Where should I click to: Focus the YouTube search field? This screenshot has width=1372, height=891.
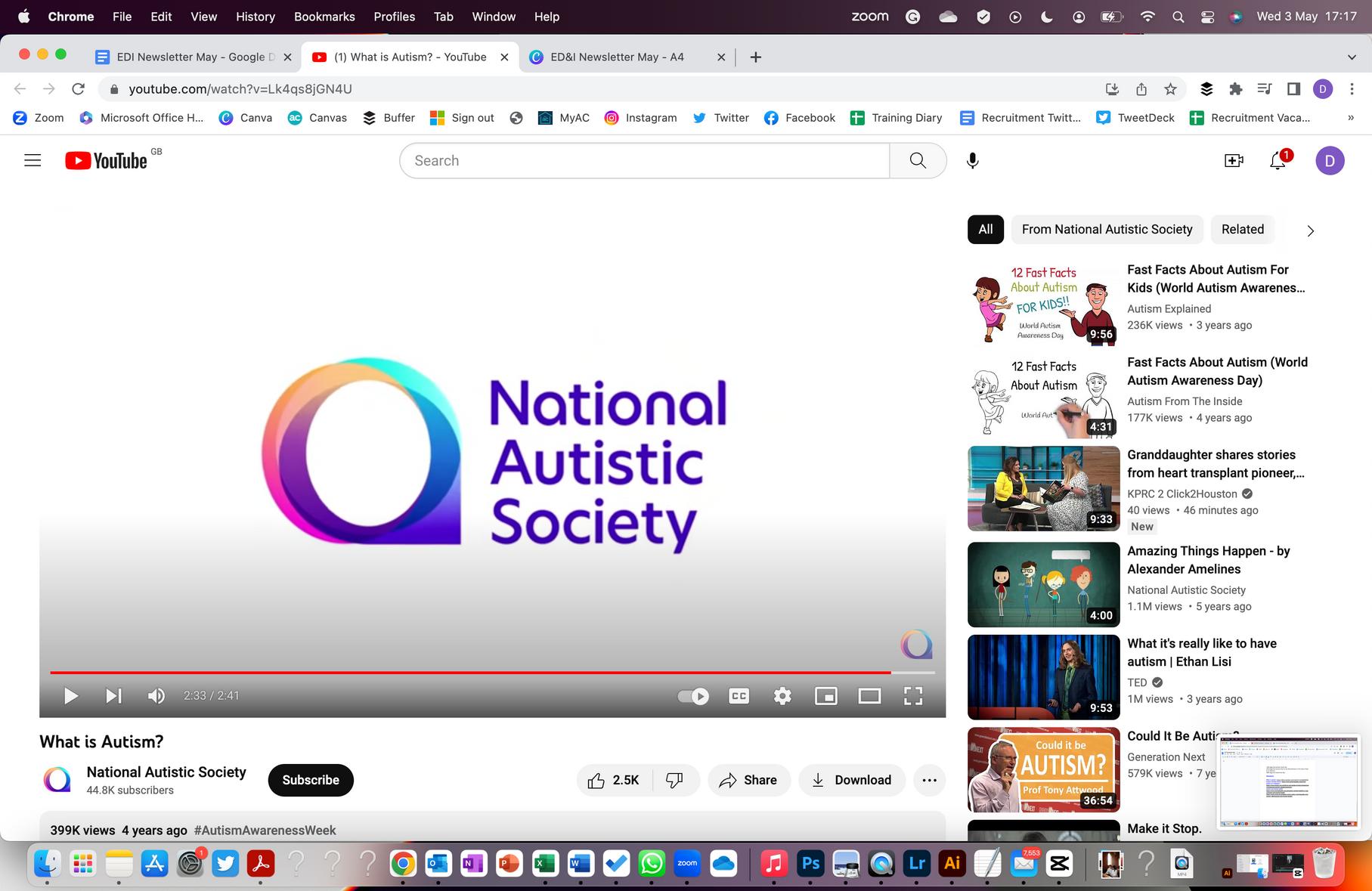[x=645, y=160]
